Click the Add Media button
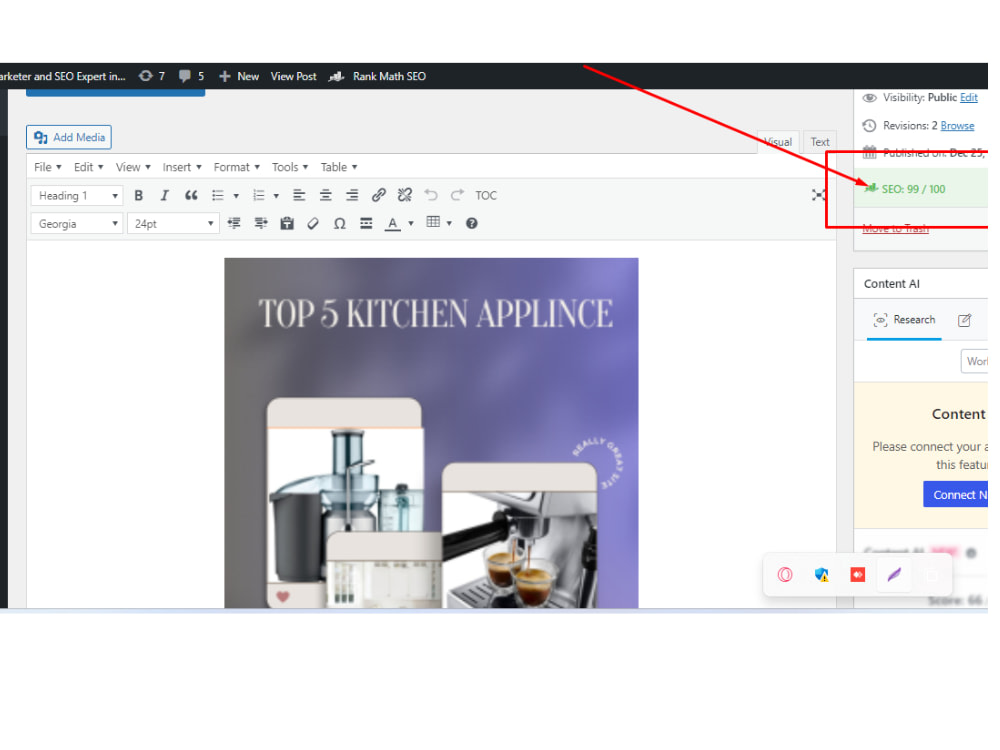Image resolution: width=1000 pixels, height=750 pixels. (x=69, y=137)
